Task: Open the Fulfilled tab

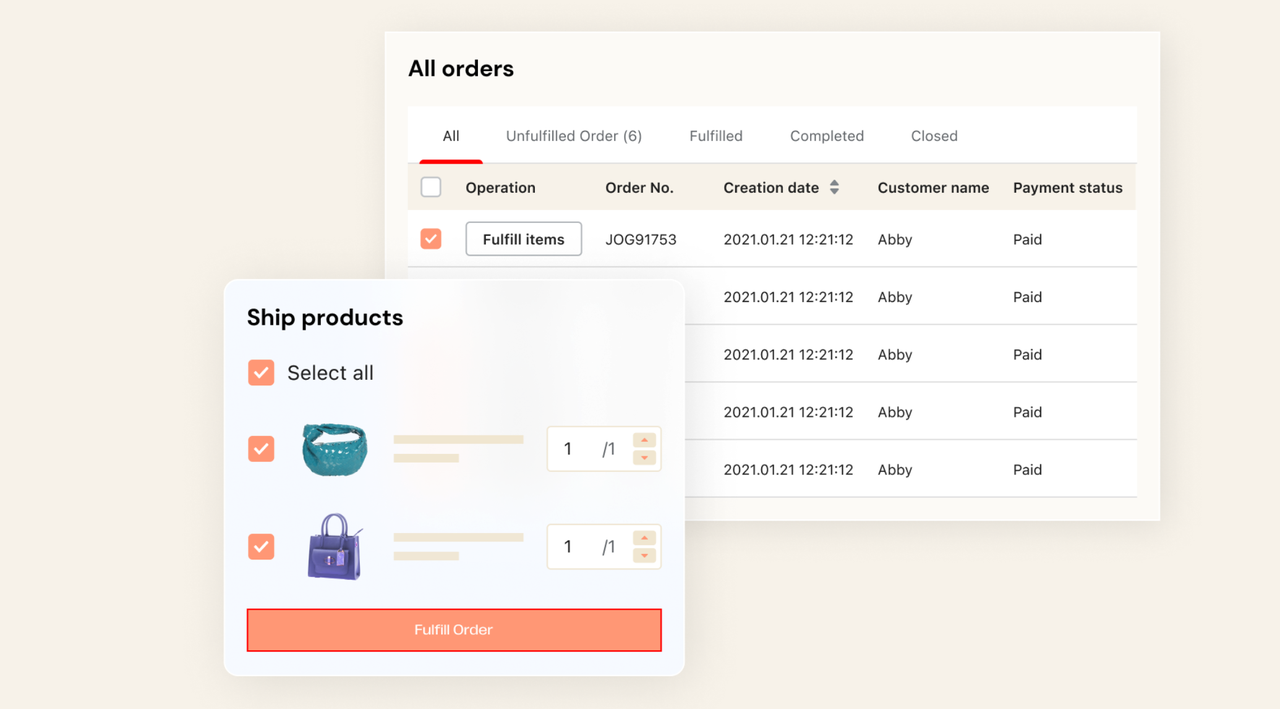Action: pos(716,136)
